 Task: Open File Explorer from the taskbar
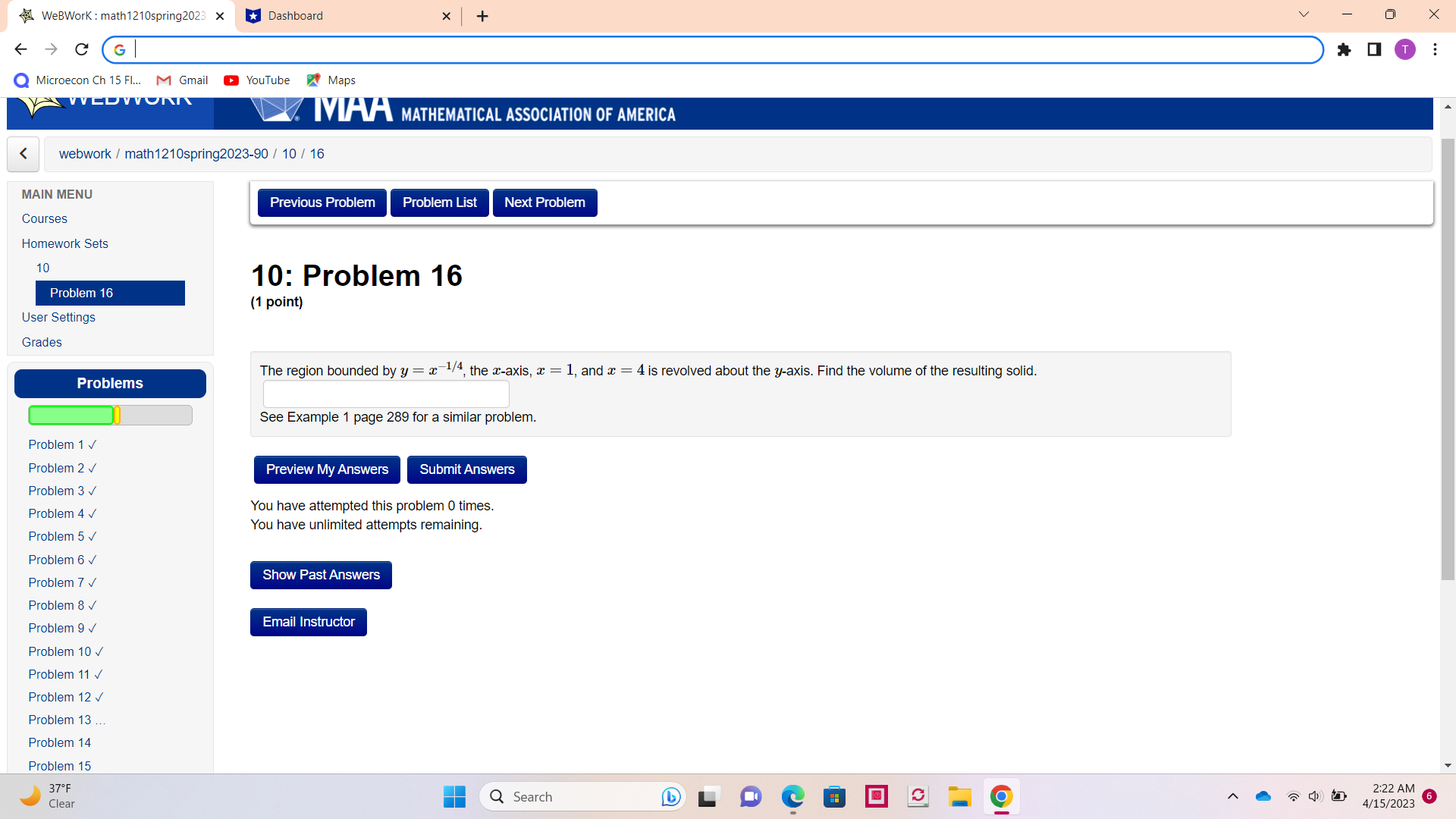coord(959,797)
